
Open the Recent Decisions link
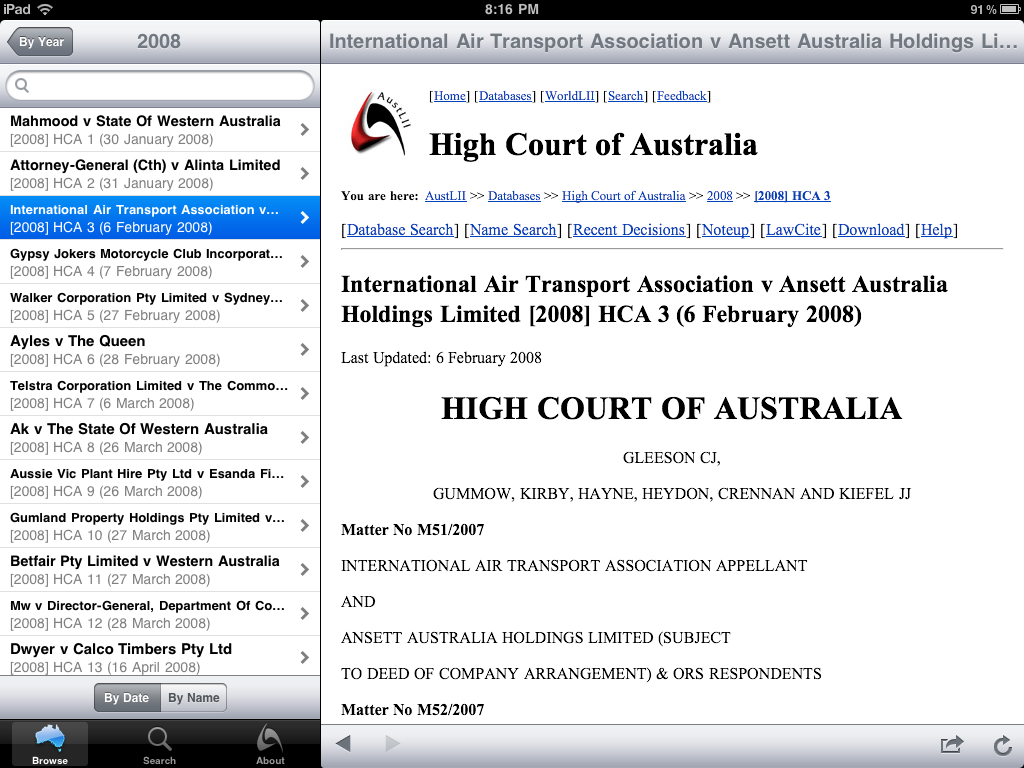click(629, 230)
